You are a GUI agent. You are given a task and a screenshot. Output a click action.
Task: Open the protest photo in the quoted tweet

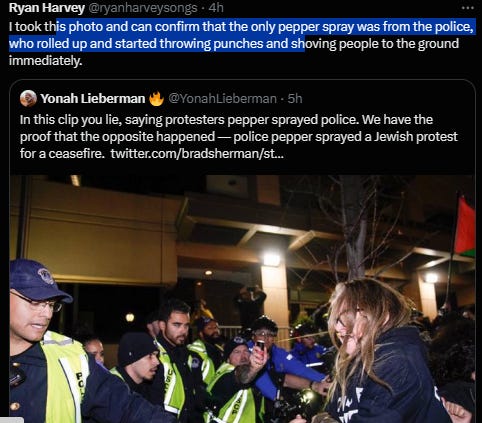pyautogui.click(x=242, y=299)
